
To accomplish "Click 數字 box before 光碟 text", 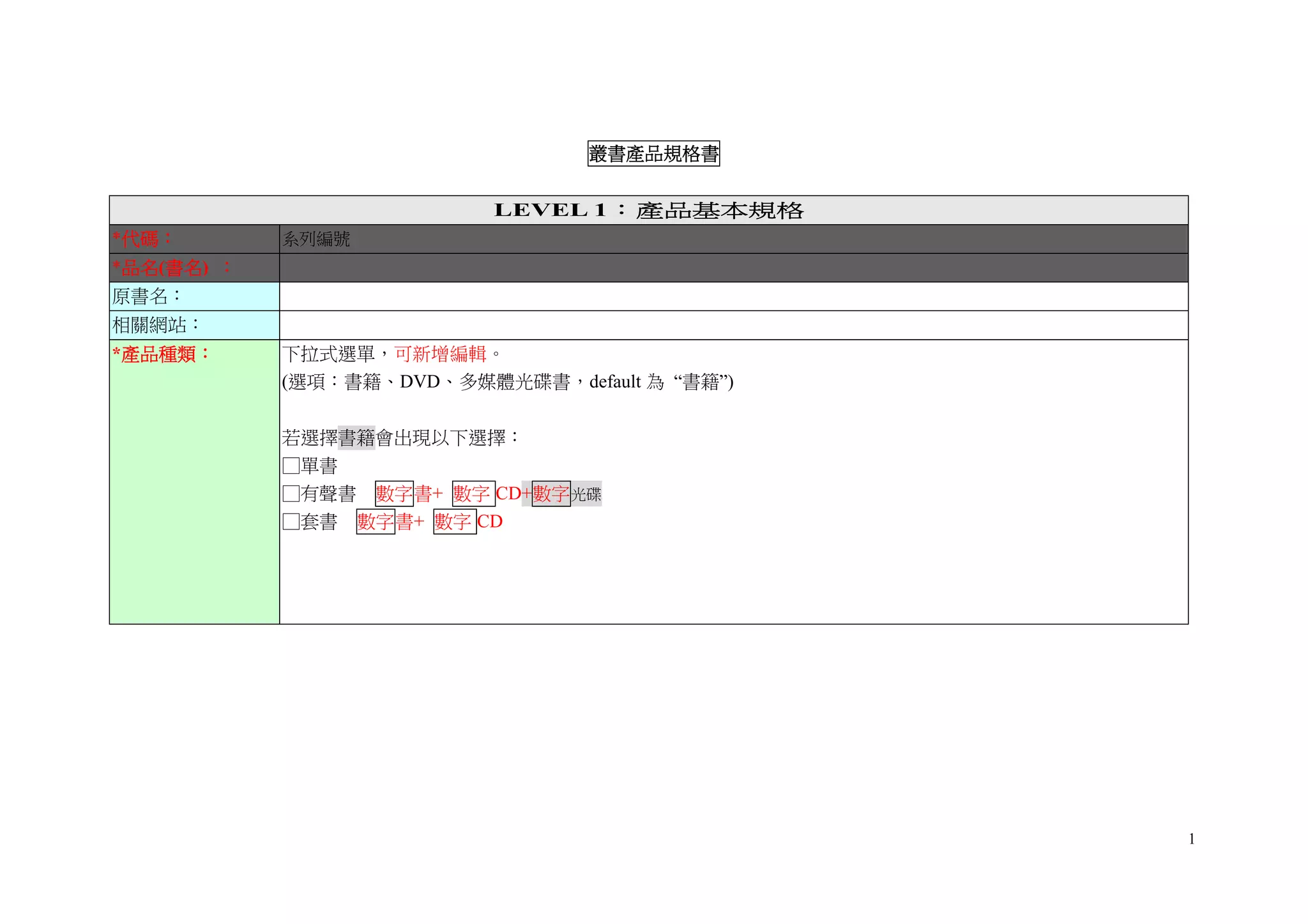I will 551,494.
